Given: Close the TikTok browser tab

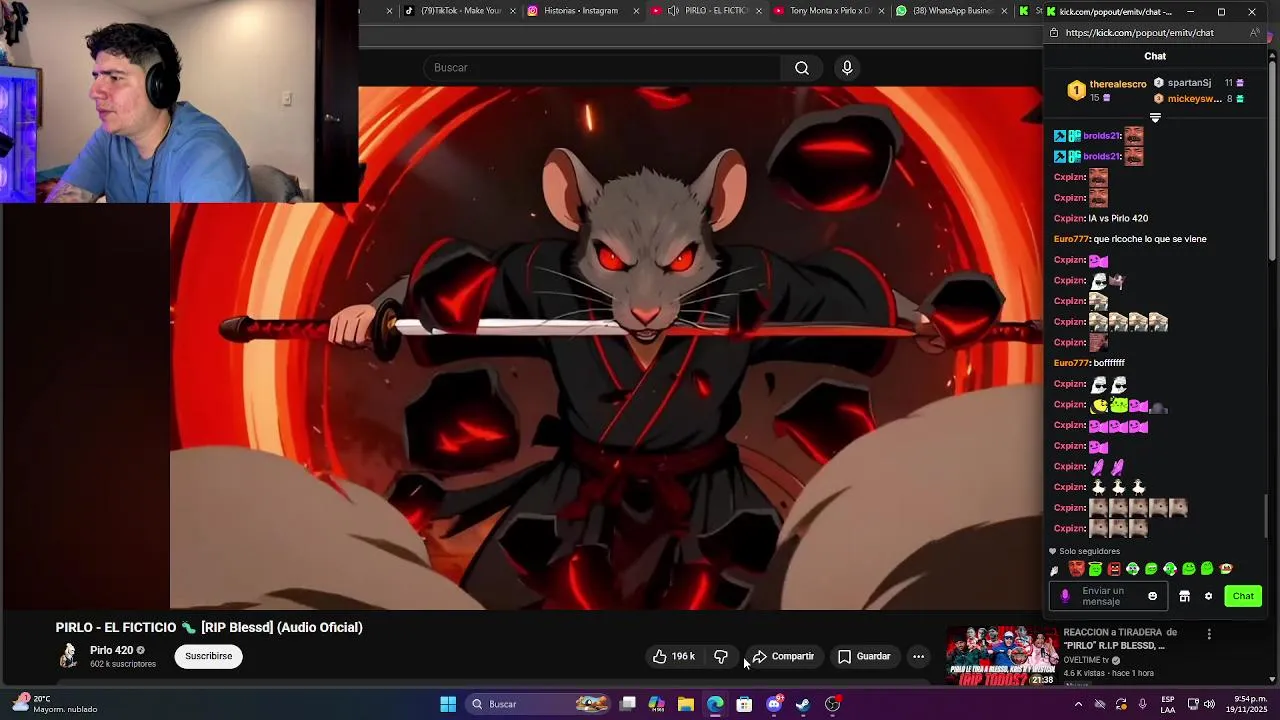Looking at the screenshot, I should [x=513, y=11].
